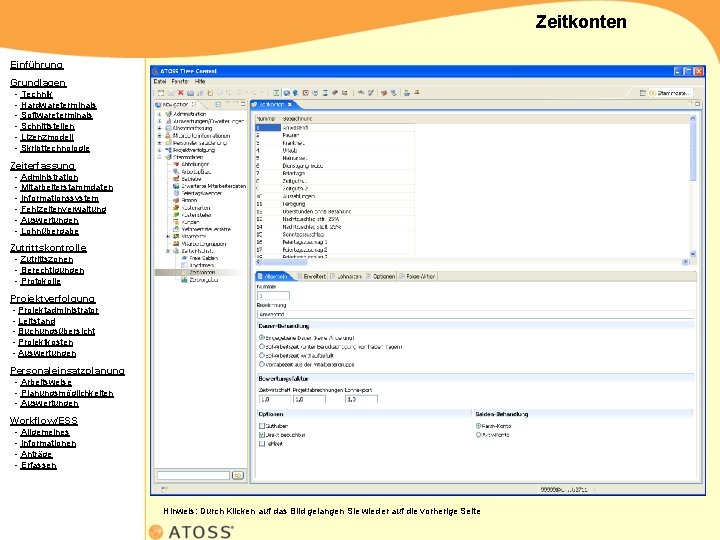Screen dimensions: 720x540
Task: Click the Administration node icon in tree
Action: pyautogui.click(x=168, y=114)
